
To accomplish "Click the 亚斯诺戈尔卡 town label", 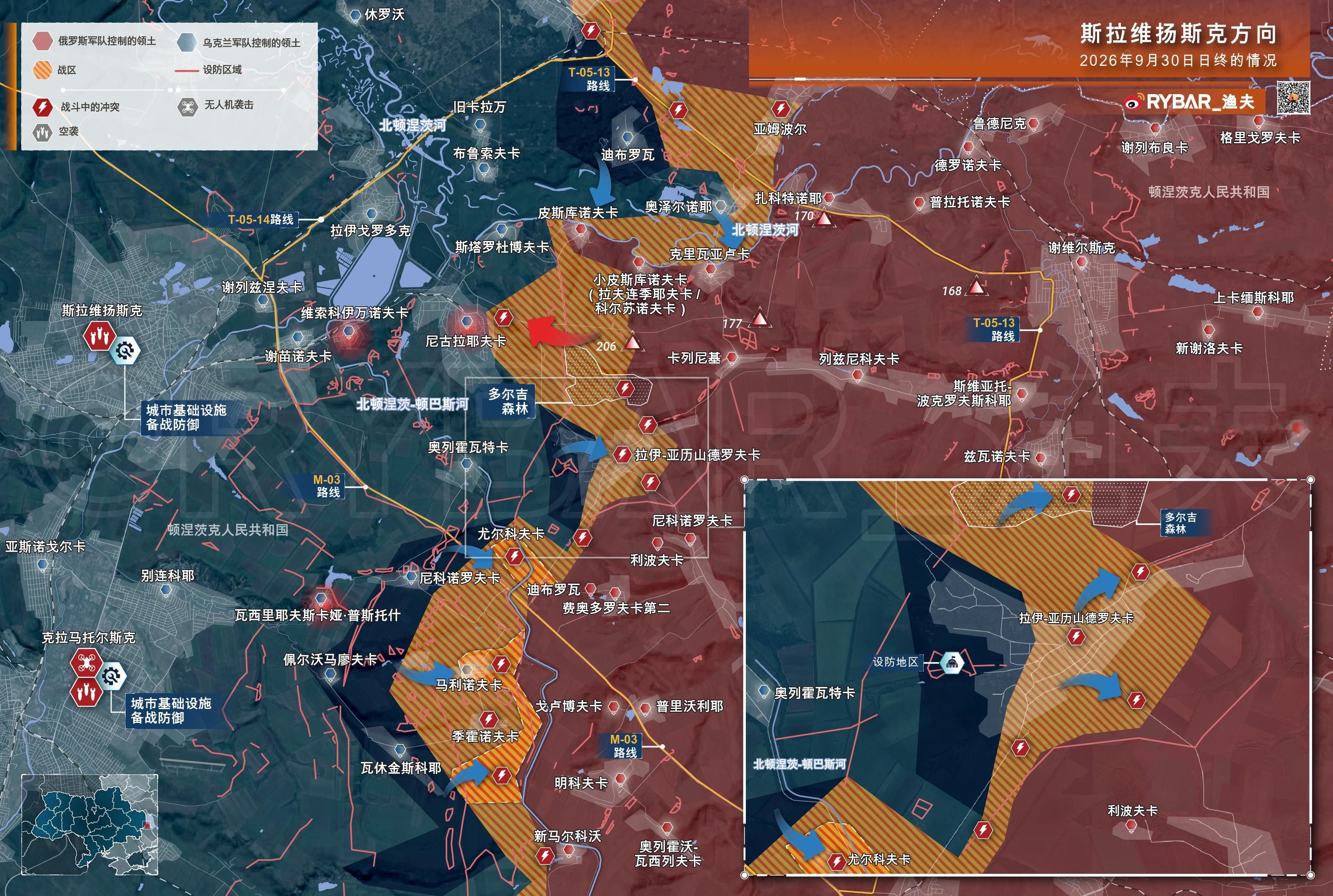I will (46, 547).
